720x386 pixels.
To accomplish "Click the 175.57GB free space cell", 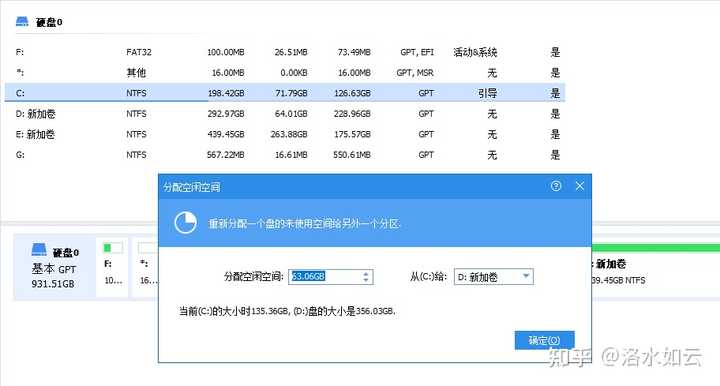I will (x=352, y=134).
